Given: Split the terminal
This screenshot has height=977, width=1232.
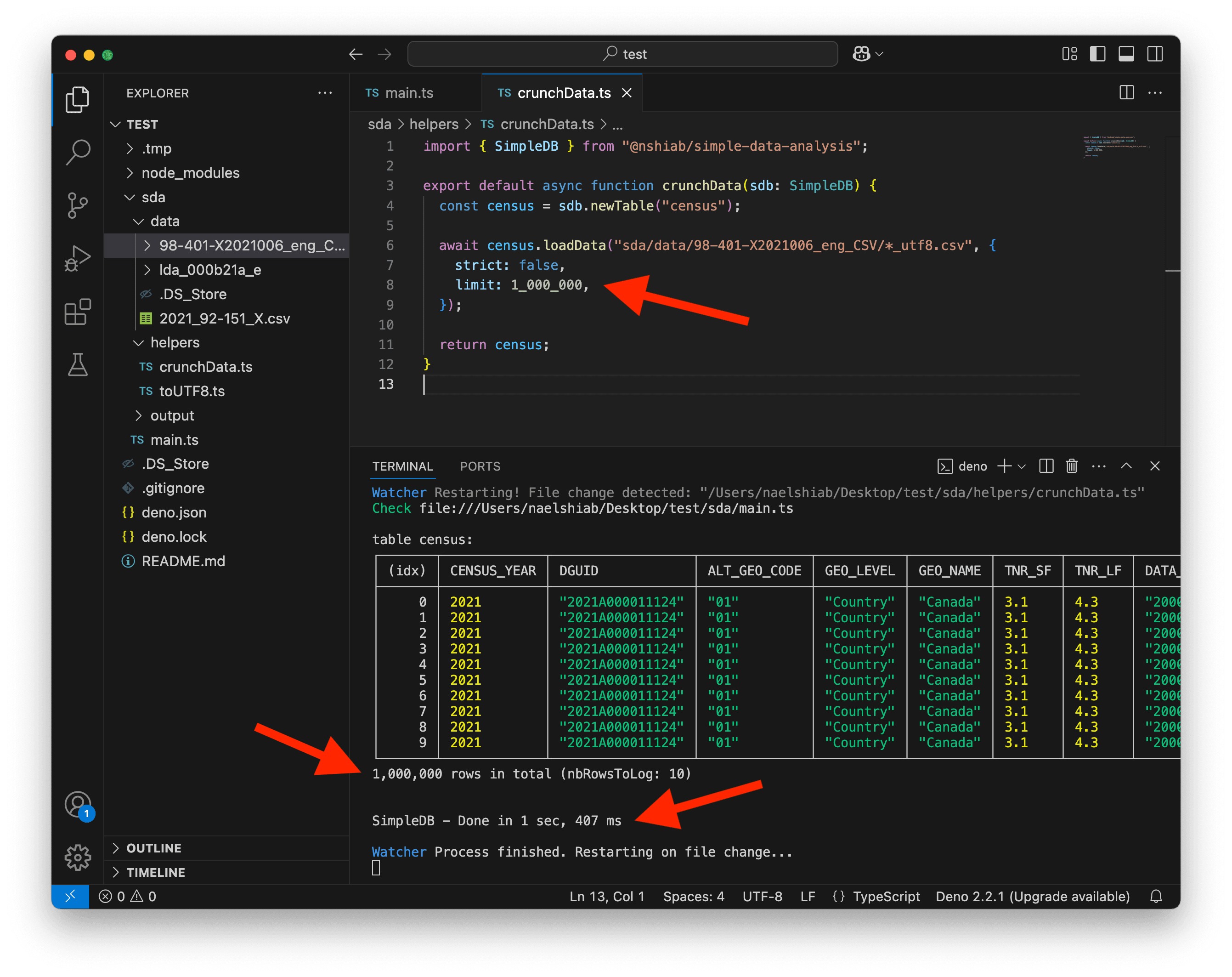Looking at the screenshot, I should (1046, 466).
